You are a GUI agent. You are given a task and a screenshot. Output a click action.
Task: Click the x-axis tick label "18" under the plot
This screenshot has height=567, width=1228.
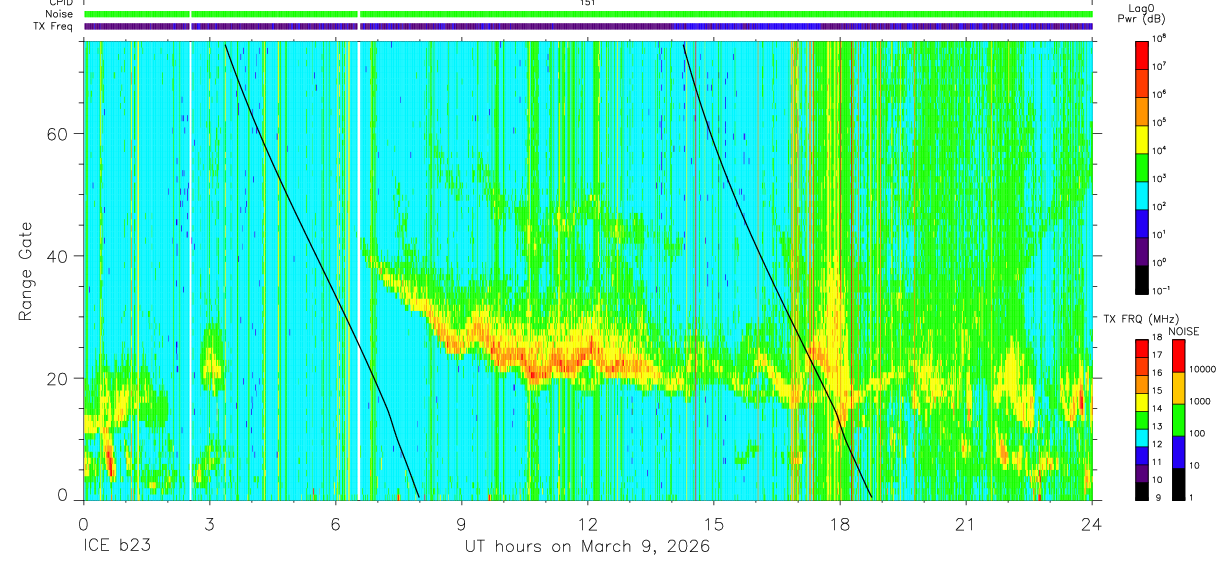pos(840,524)
